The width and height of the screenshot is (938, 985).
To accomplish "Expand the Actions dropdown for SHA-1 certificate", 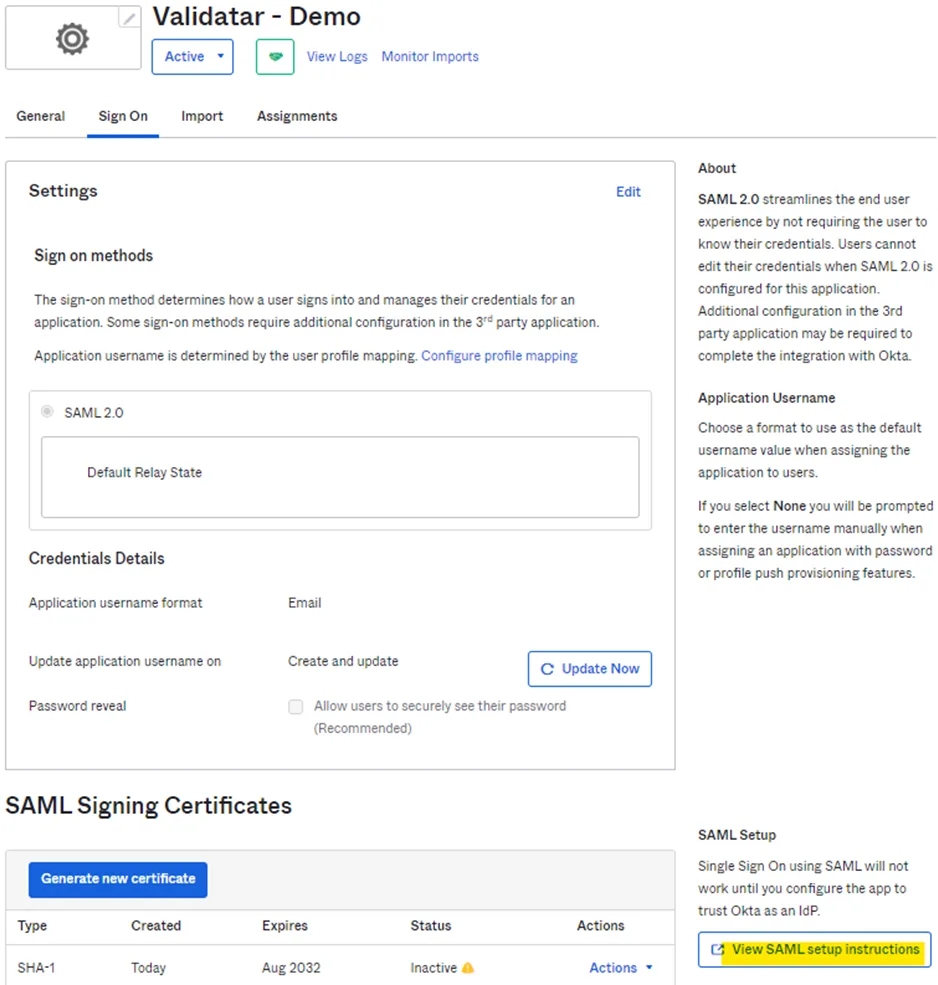I will 621,968.
